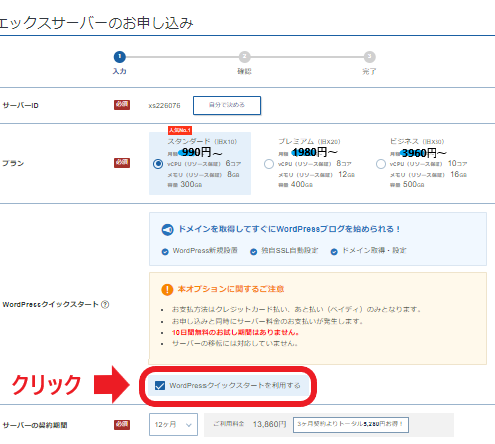Select the ビジネス plan radio button
Image resolution: width=495 pixels, height=444 pixels.
click(x=381, y=164)
